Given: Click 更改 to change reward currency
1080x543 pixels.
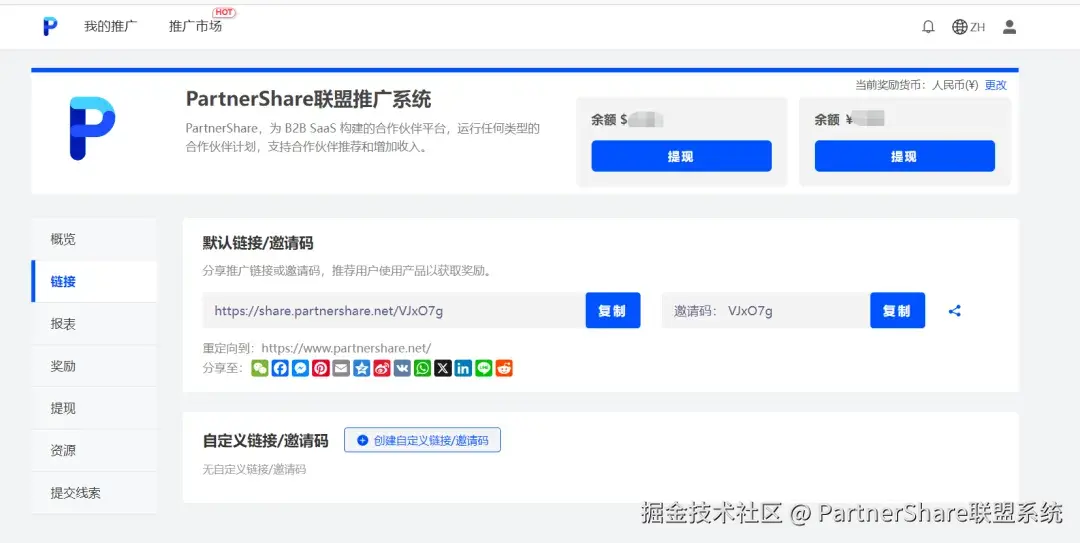Looking at the screenshot, I should coord(996,85).
